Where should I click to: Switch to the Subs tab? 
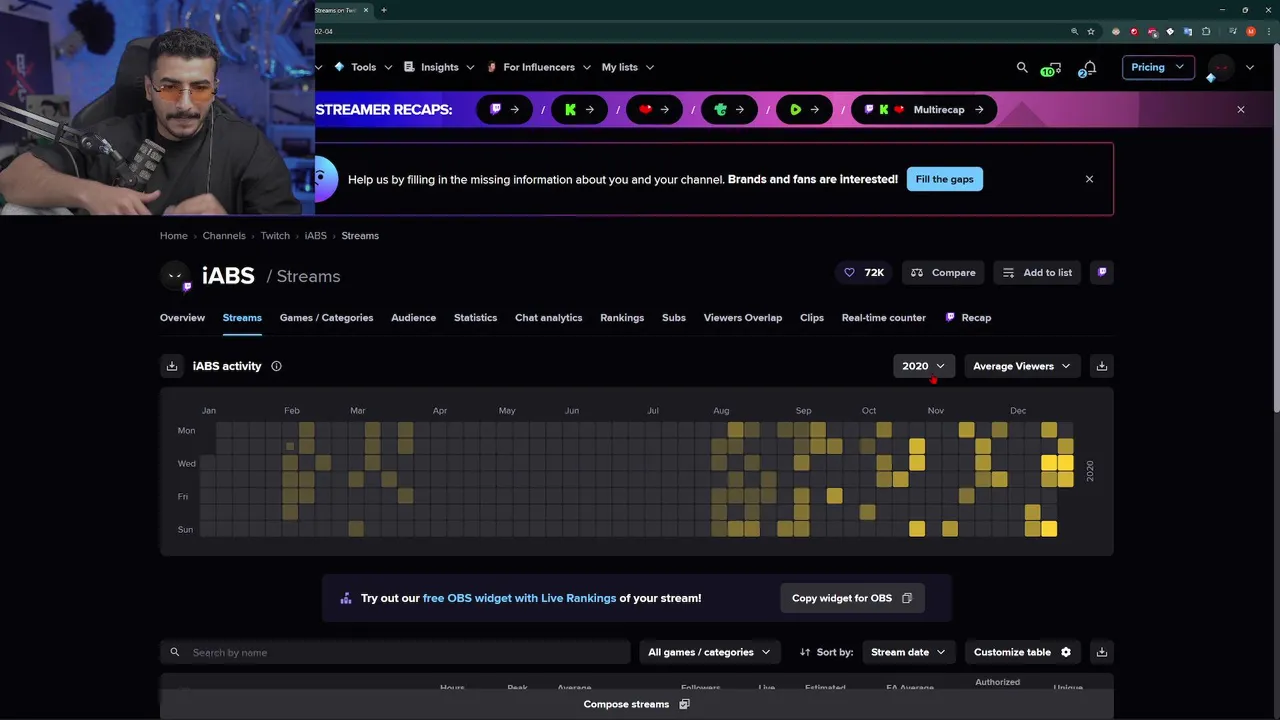point(674,318)
